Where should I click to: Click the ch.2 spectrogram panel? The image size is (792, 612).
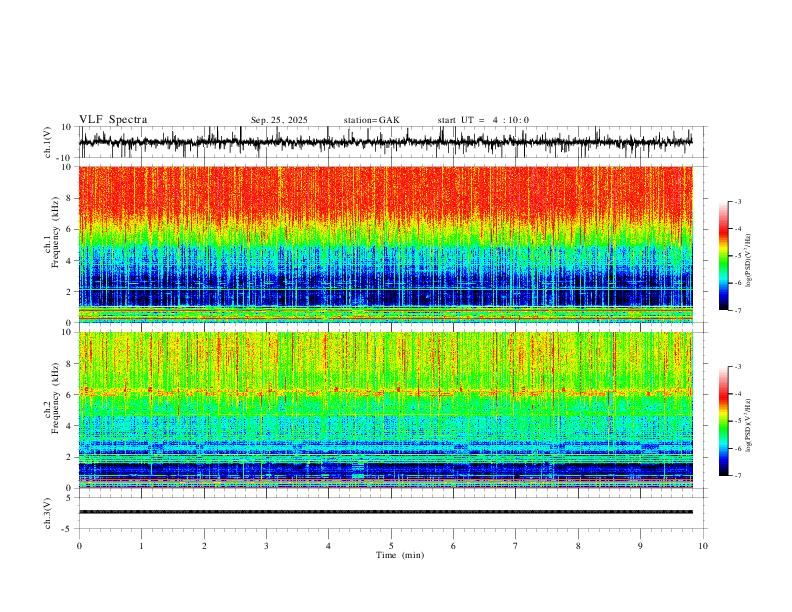(x=385, y=410)
